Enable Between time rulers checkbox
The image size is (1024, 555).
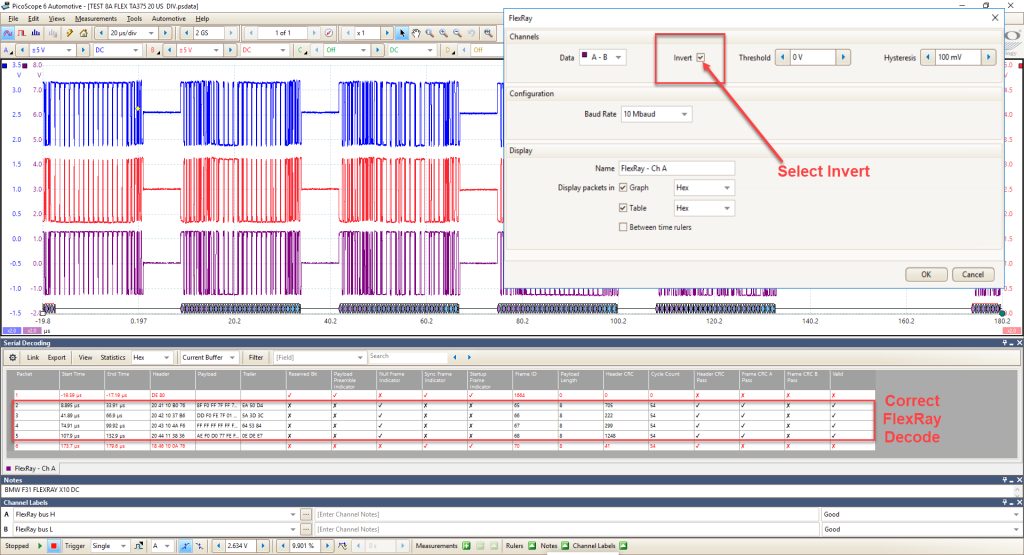point(623,227)
